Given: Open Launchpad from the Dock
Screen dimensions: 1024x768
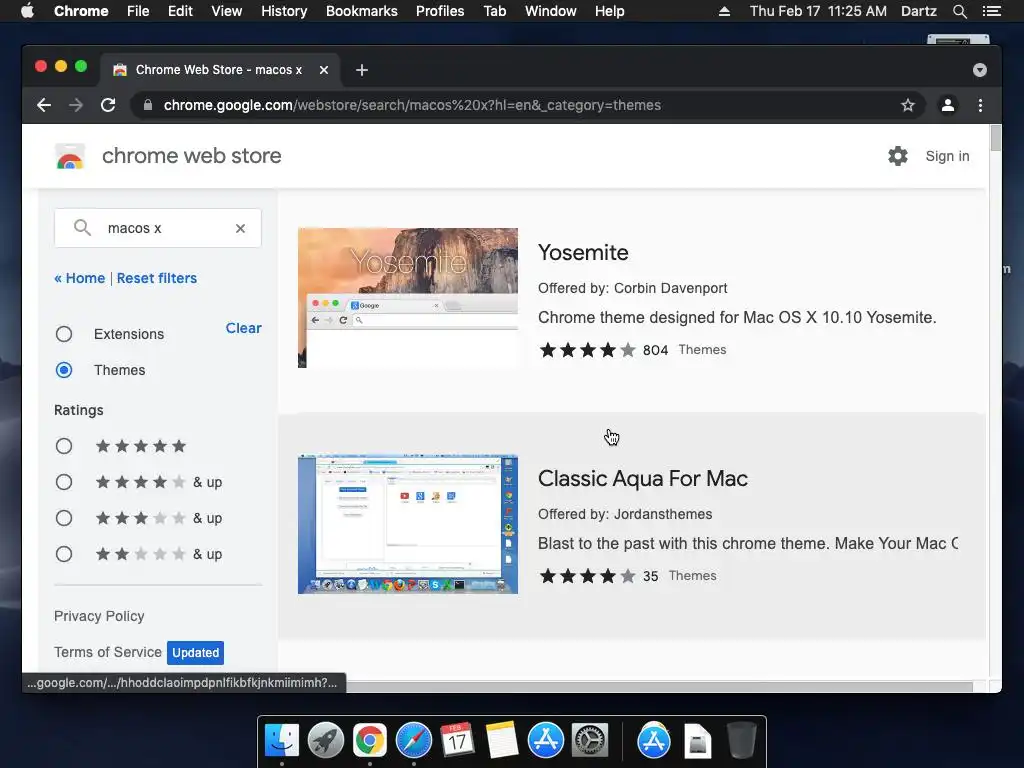Looking at the screenshot, I should point(325,741).
